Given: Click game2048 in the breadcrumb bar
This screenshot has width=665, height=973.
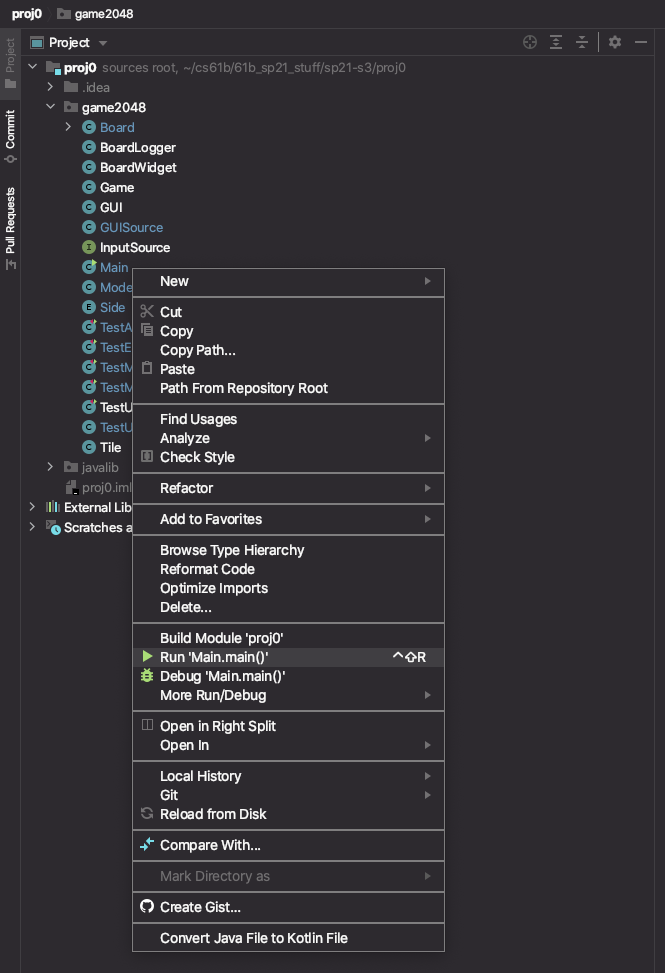Looking at the screenshot, I should coord(103,14).
